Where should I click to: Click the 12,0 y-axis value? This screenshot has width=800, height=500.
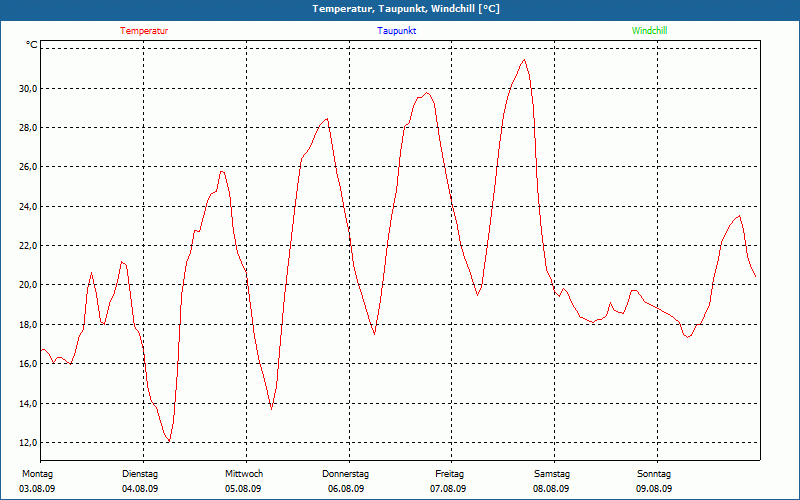pyautogui.click(x=29, y=443)
